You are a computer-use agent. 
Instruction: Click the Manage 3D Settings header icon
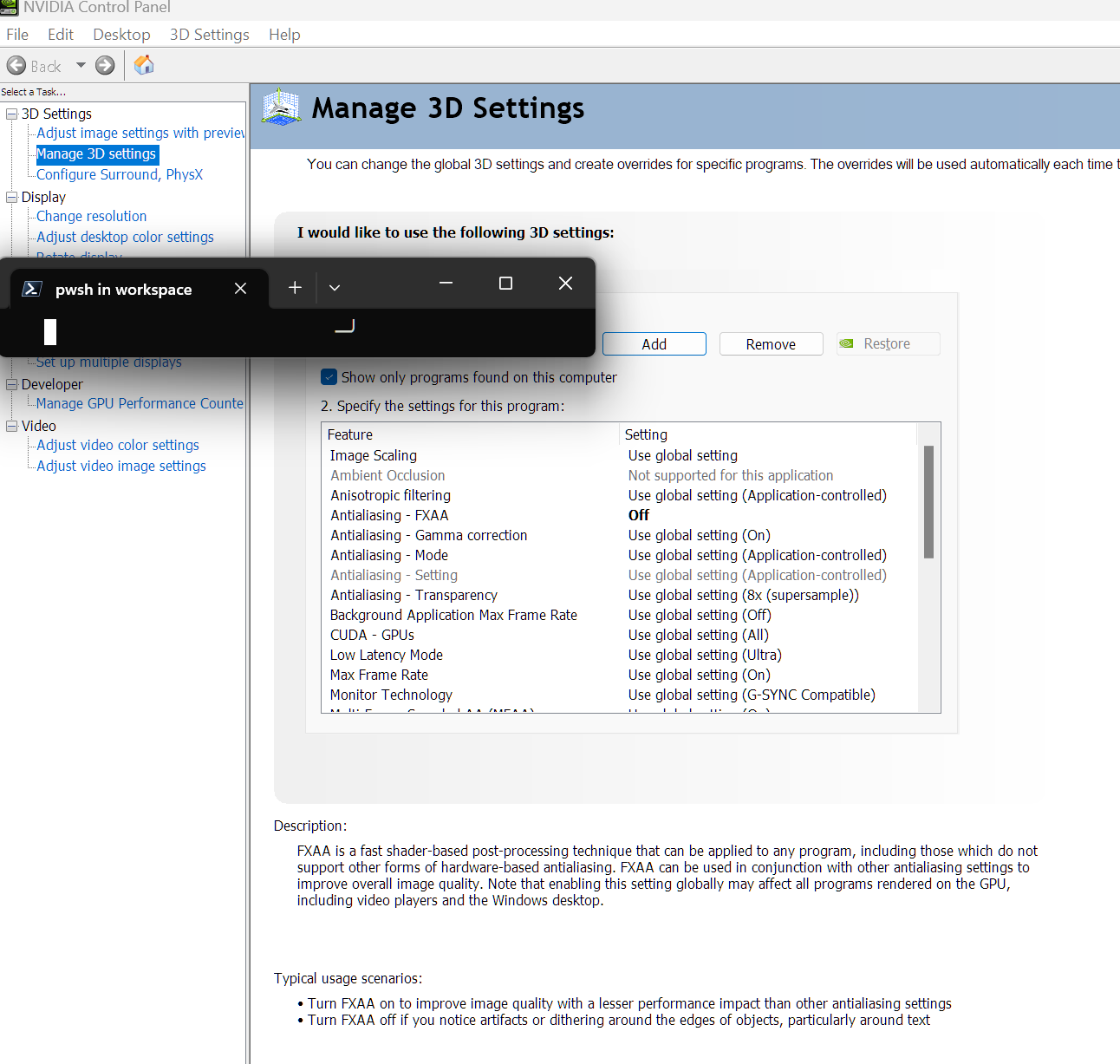pos(281,108)
